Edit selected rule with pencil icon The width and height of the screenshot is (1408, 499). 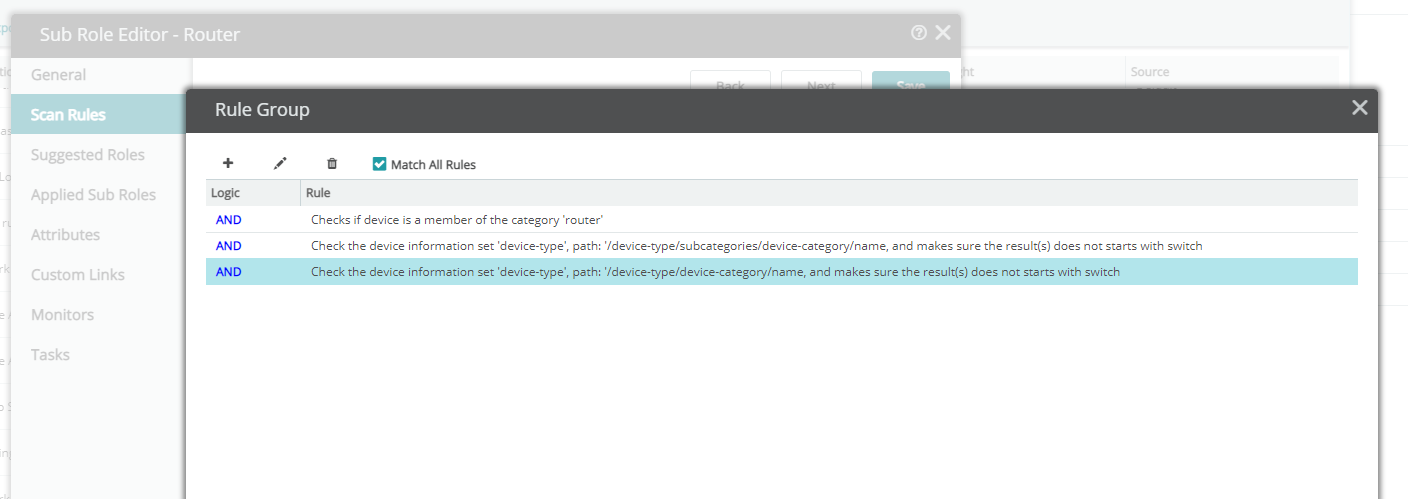pos(280,163)
